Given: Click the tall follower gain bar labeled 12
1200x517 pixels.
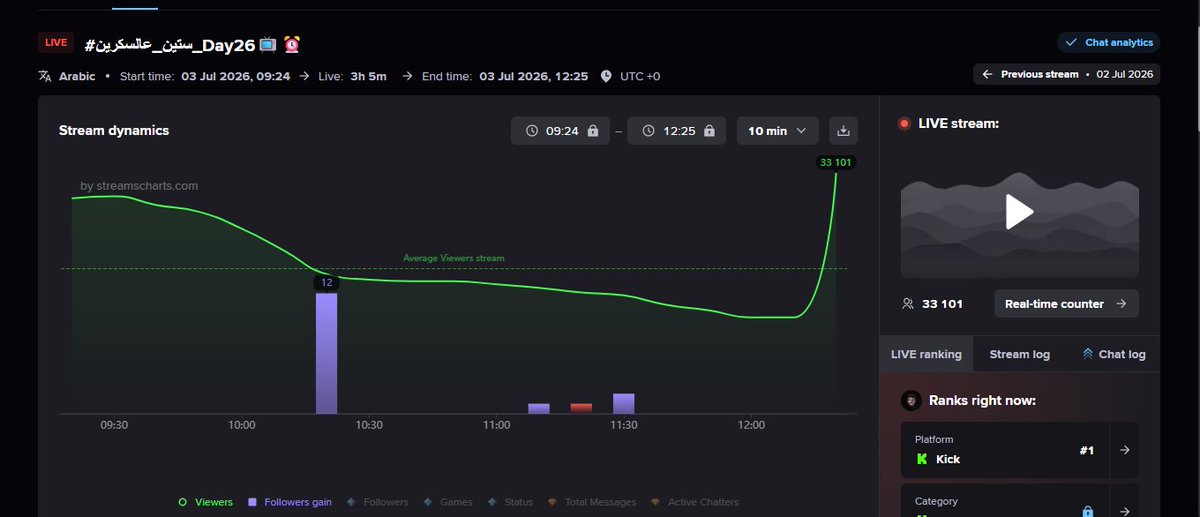Looking at the screenshot, I should [x=326, y=353].
